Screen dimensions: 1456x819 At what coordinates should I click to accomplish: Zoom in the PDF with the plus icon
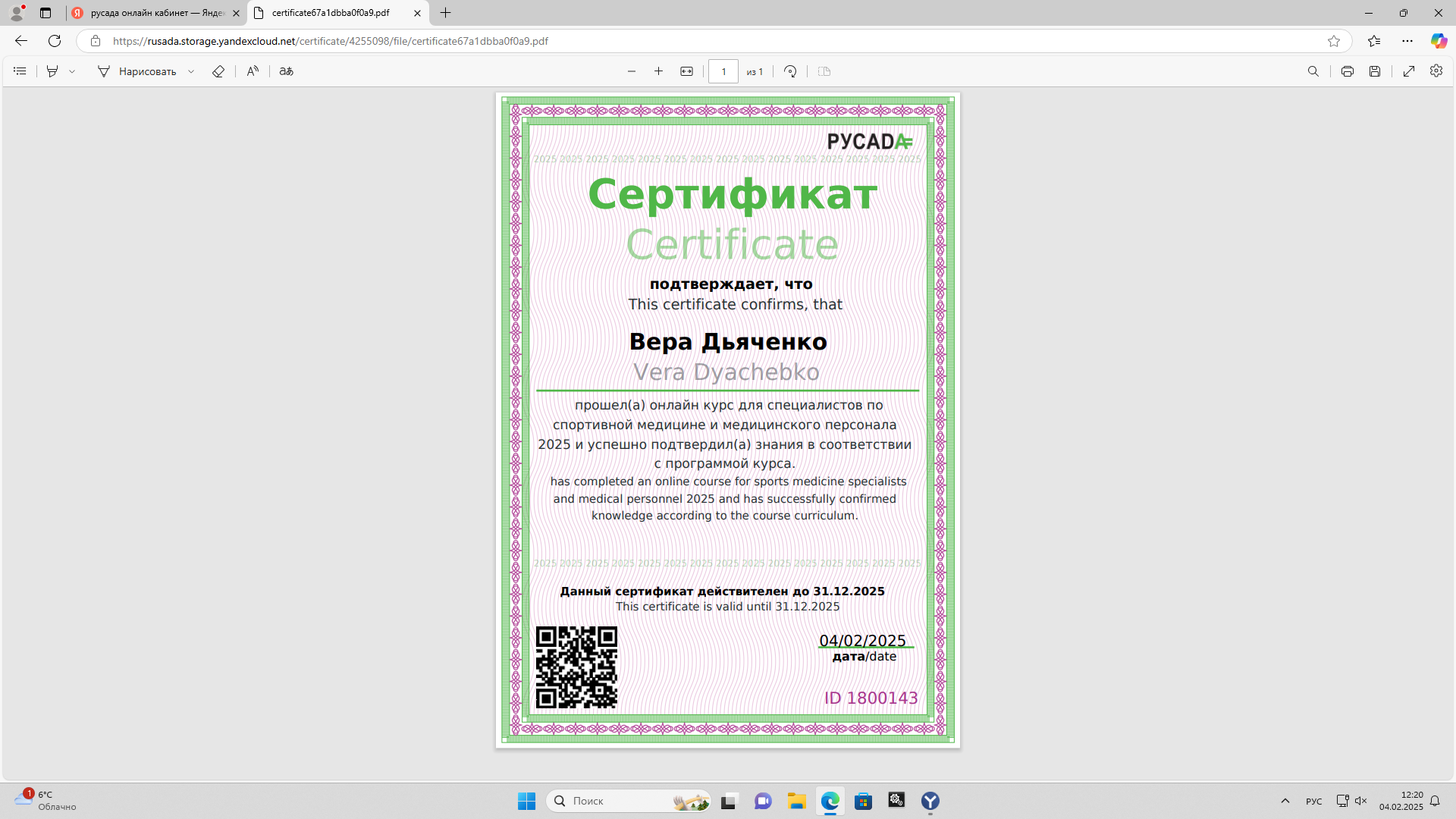click(658, 71)
